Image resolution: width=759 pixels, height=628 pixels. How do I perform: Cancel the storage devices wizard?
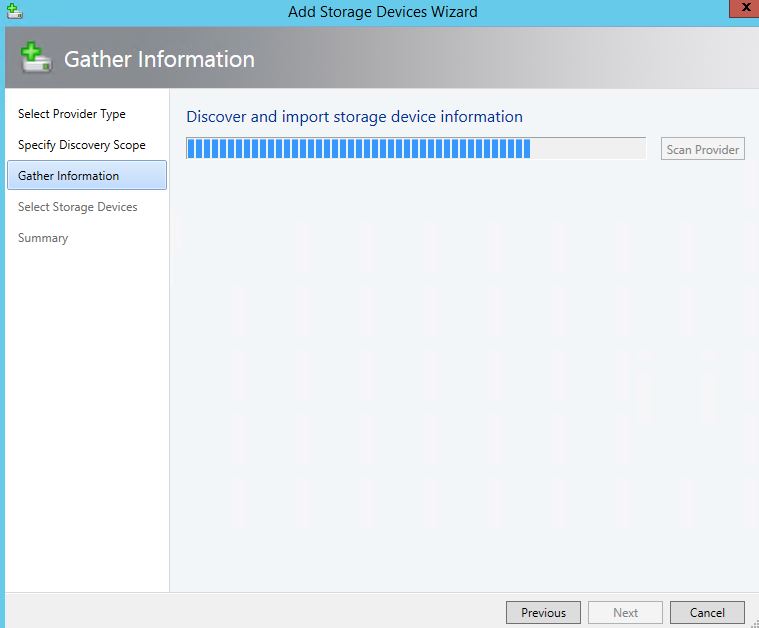(x=707, y=613)
